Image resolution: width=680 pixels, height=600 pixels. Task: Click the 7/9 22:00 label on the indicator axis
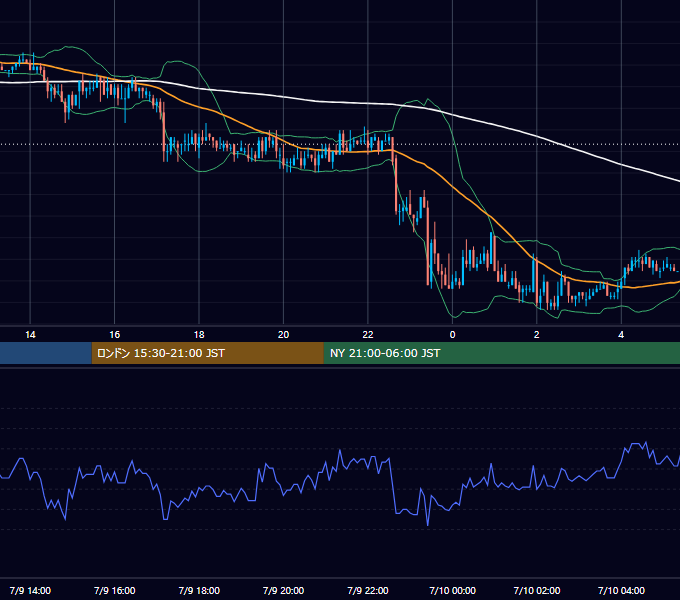(x=368, y=590)
